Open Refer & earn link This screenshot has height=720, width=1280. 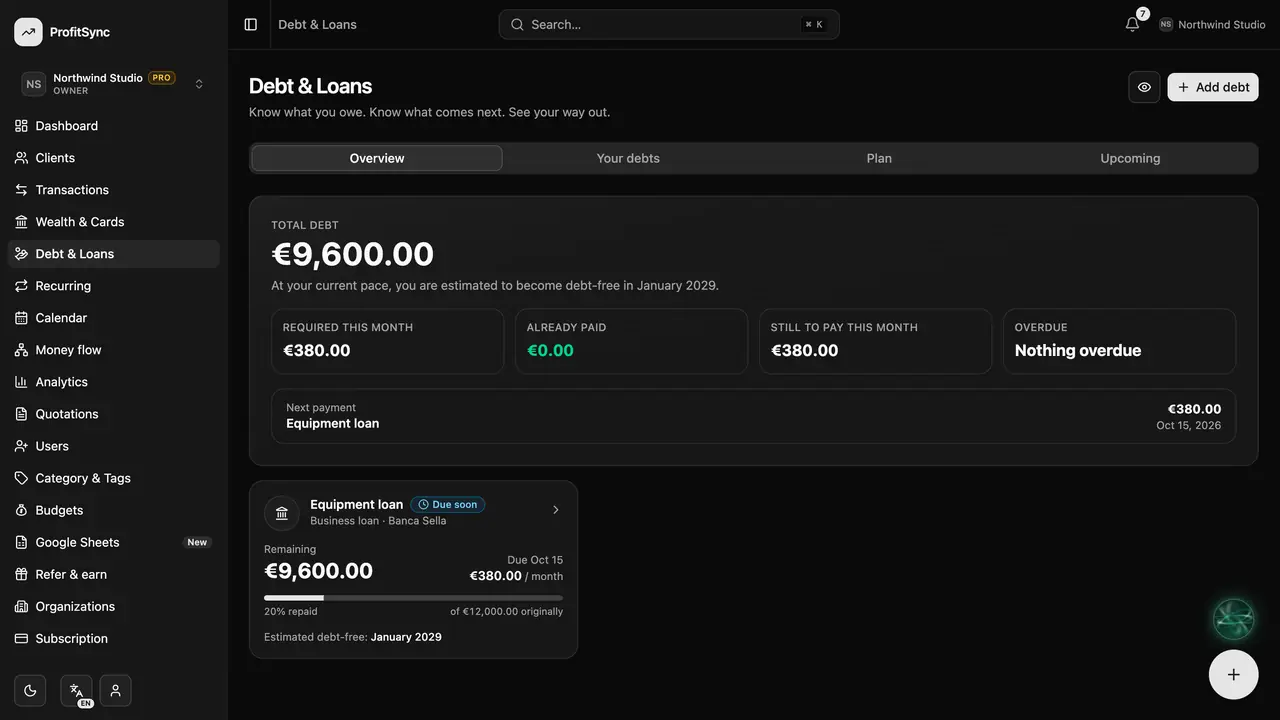point(114,574)
